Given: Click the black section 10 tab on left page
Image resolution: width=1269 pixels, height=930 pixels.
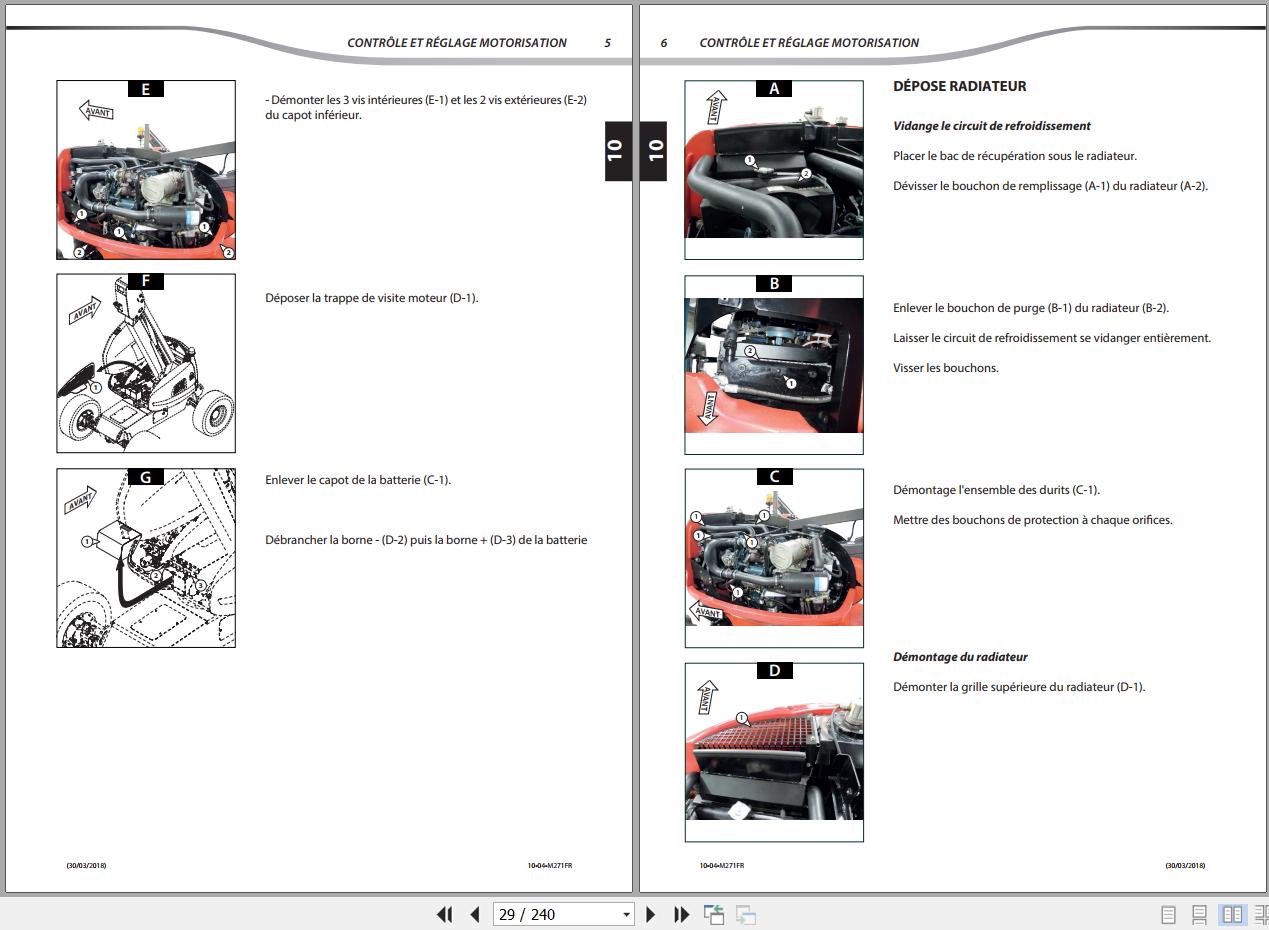Looking at the screenshot, I should click(615, 150).
